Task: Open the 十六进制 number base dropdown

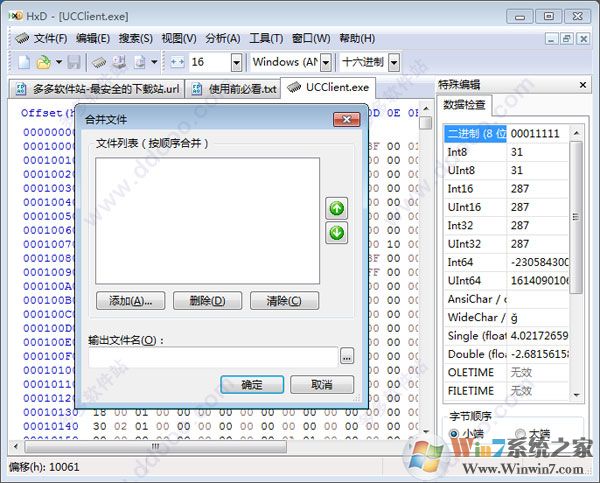Action: pos(394,62)
